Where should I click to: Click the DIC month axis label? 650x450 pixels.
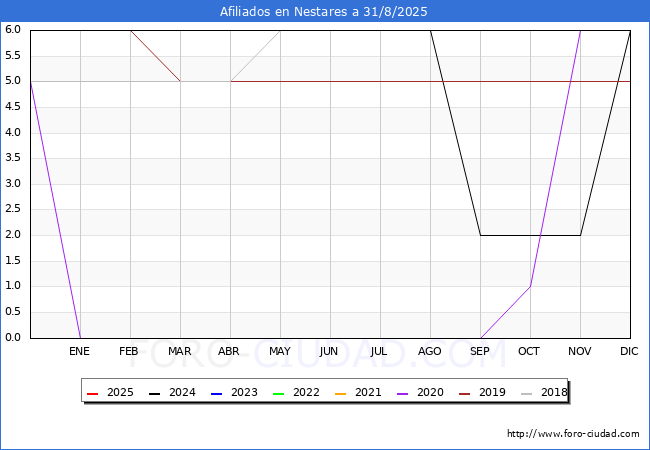pyautogui.click(x=630, y=351)
